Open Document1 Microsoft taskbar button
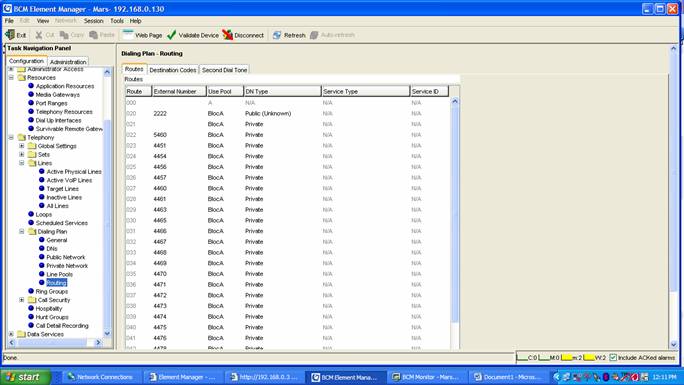Viewport: 684px width, 385px height. (x=508, y=377)
